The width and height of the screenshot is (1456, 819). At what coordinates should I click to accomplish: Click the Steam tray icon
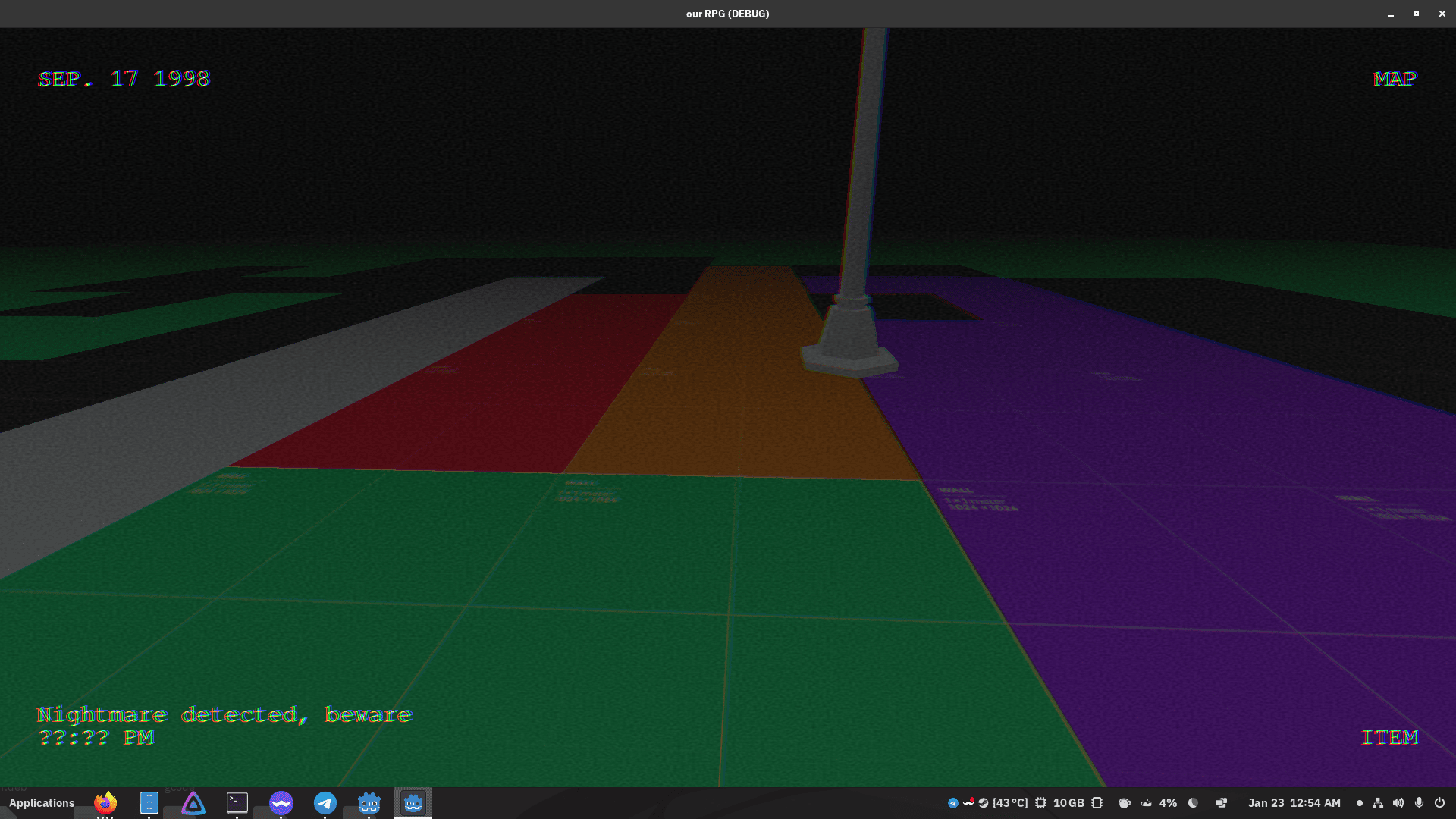[x=984, y=803]
